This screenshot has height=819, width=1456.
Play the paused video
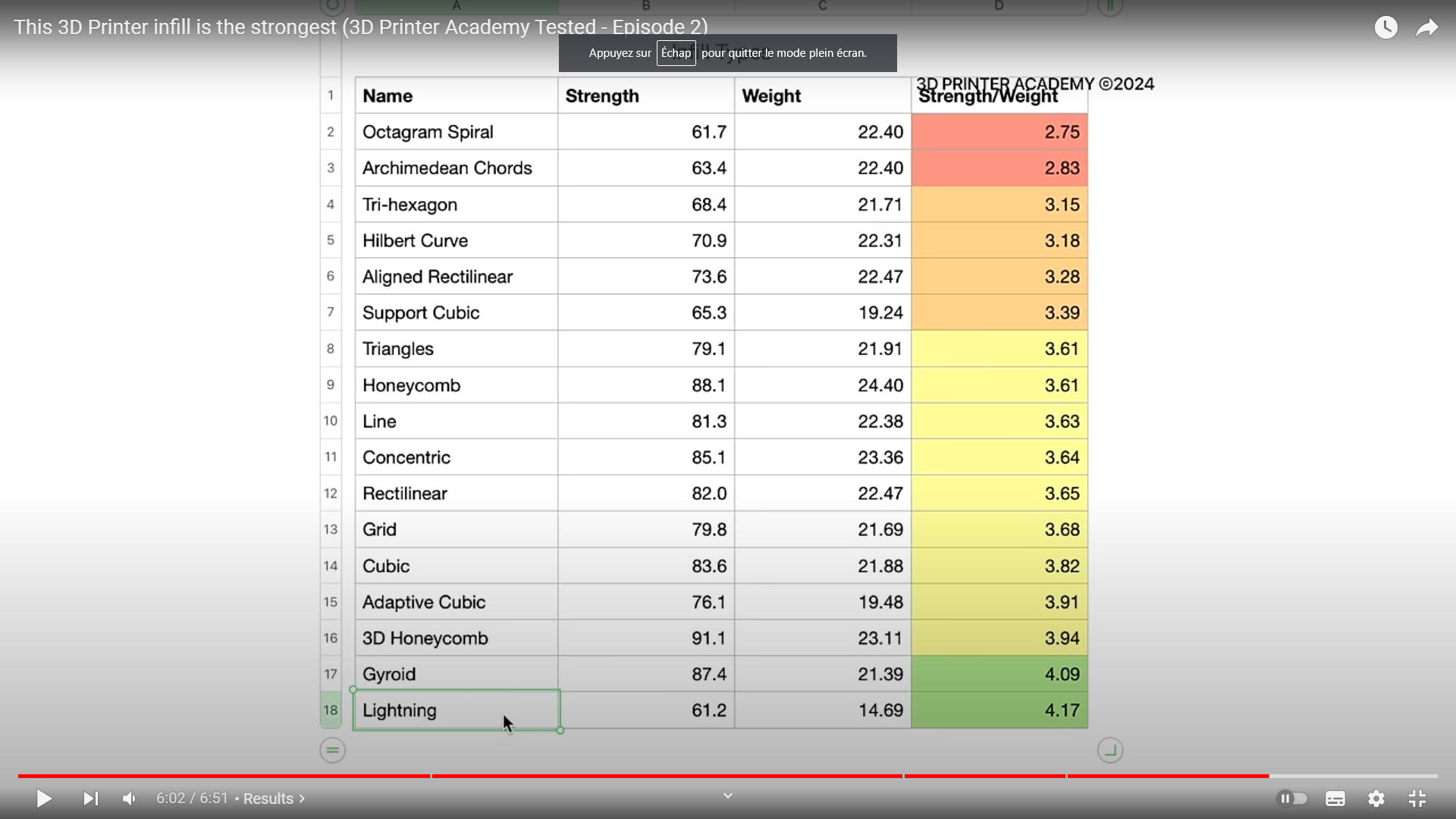(x=44, y=799)
